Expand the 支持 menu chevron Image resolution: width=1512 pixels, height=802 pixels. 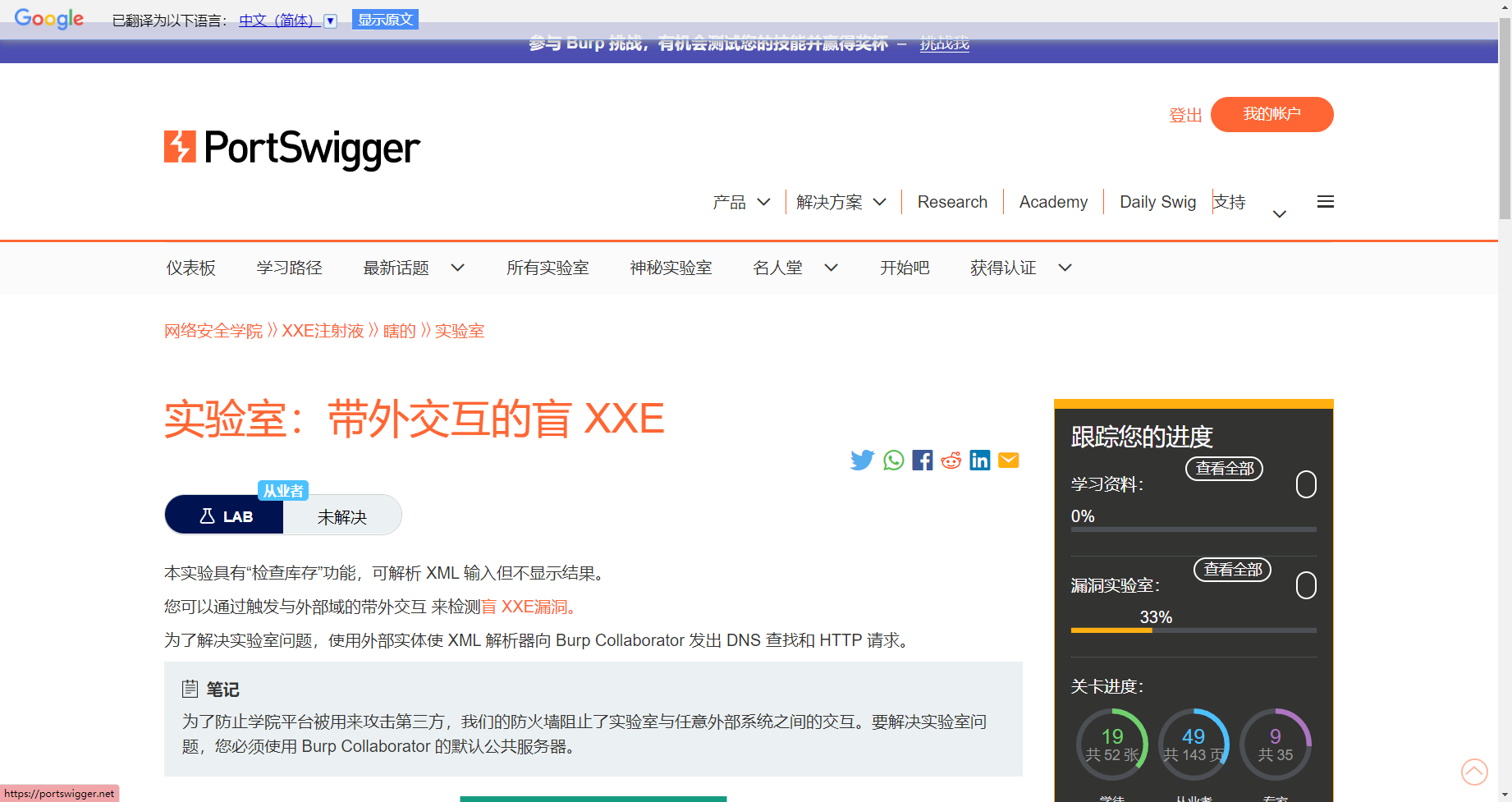(x=1279, y=214)
